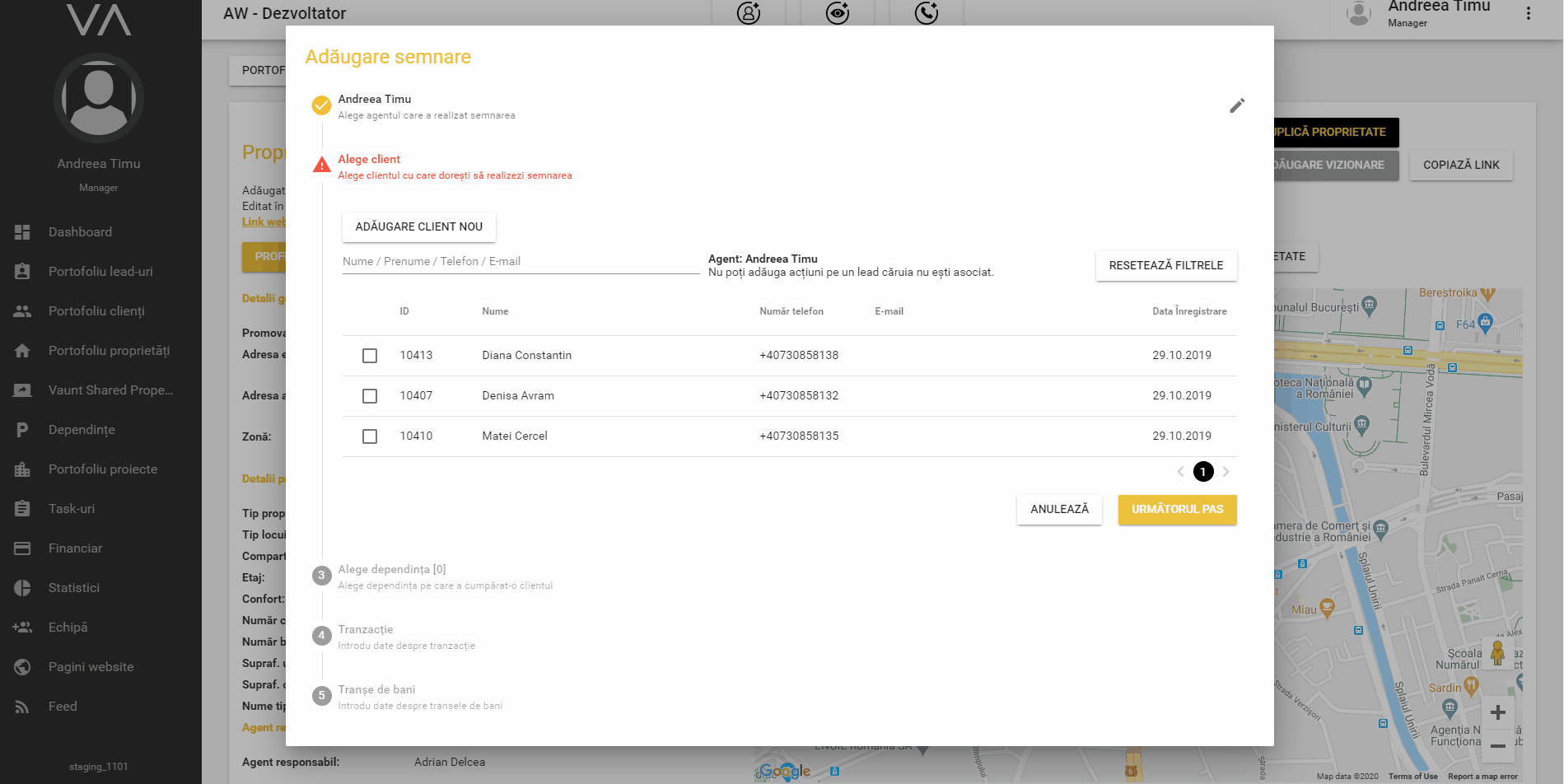The height and width of the screenshot is (784, 1564).
Task: Open Statistici in the sidebar menu
Action: click(x=74, y=588)
